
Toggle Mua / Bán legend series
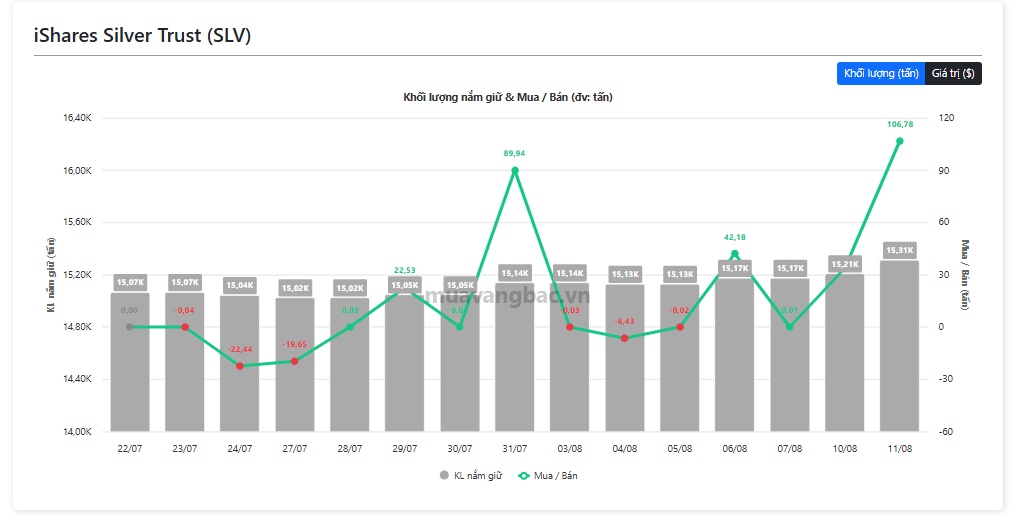click(548, 476)
